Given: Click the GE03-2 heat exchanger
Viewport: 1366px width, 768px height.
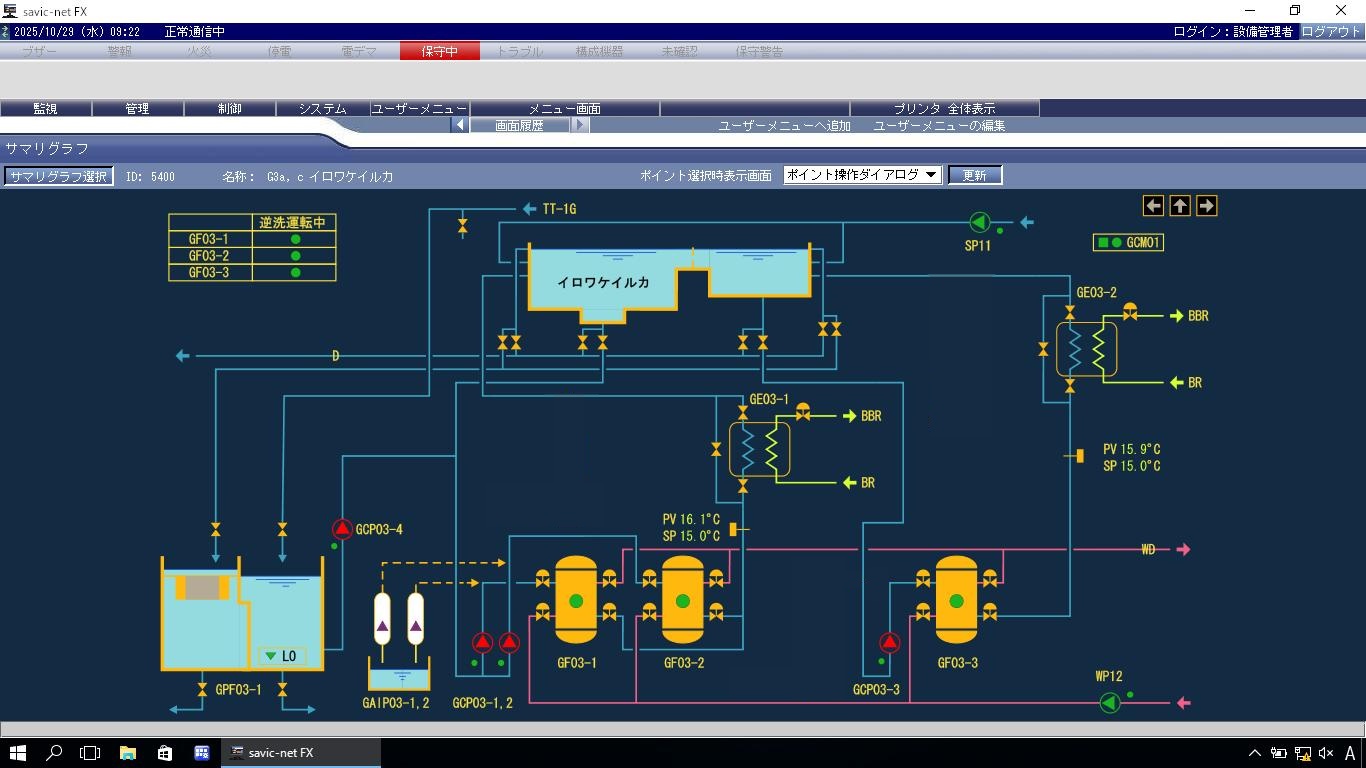Looking at the screenshot, I should (1086, 349).
